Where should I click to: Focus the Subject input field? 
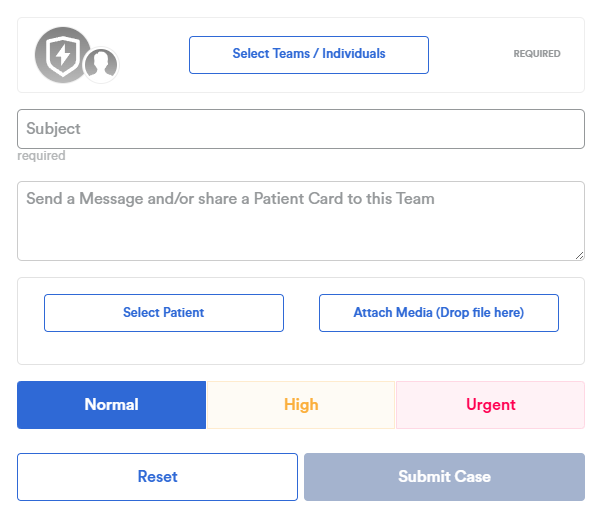click(x=300, y=129)
